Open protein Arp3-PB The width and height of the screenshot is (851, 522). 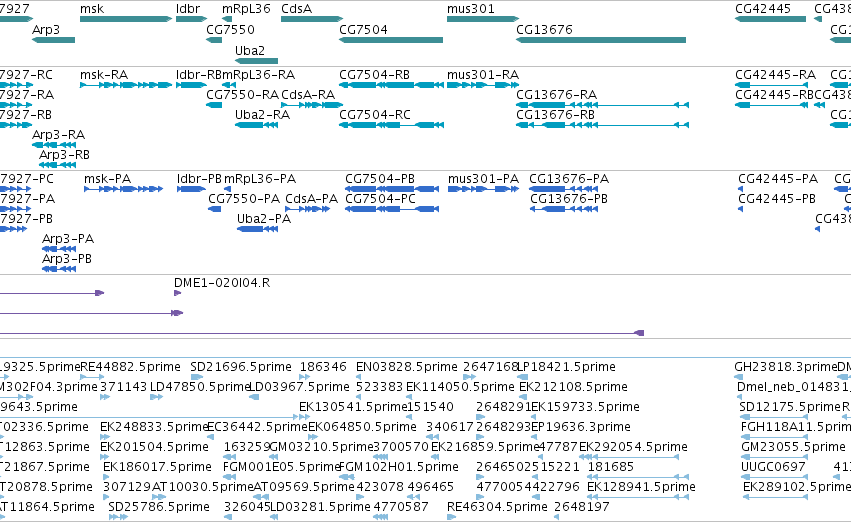tap(67, 259)
